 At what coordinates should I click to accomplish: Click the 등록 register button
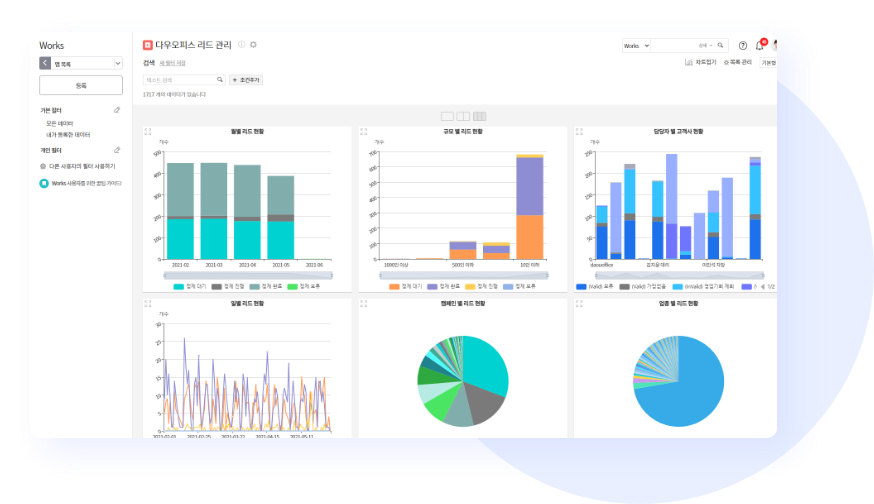(x=81, y=85)
